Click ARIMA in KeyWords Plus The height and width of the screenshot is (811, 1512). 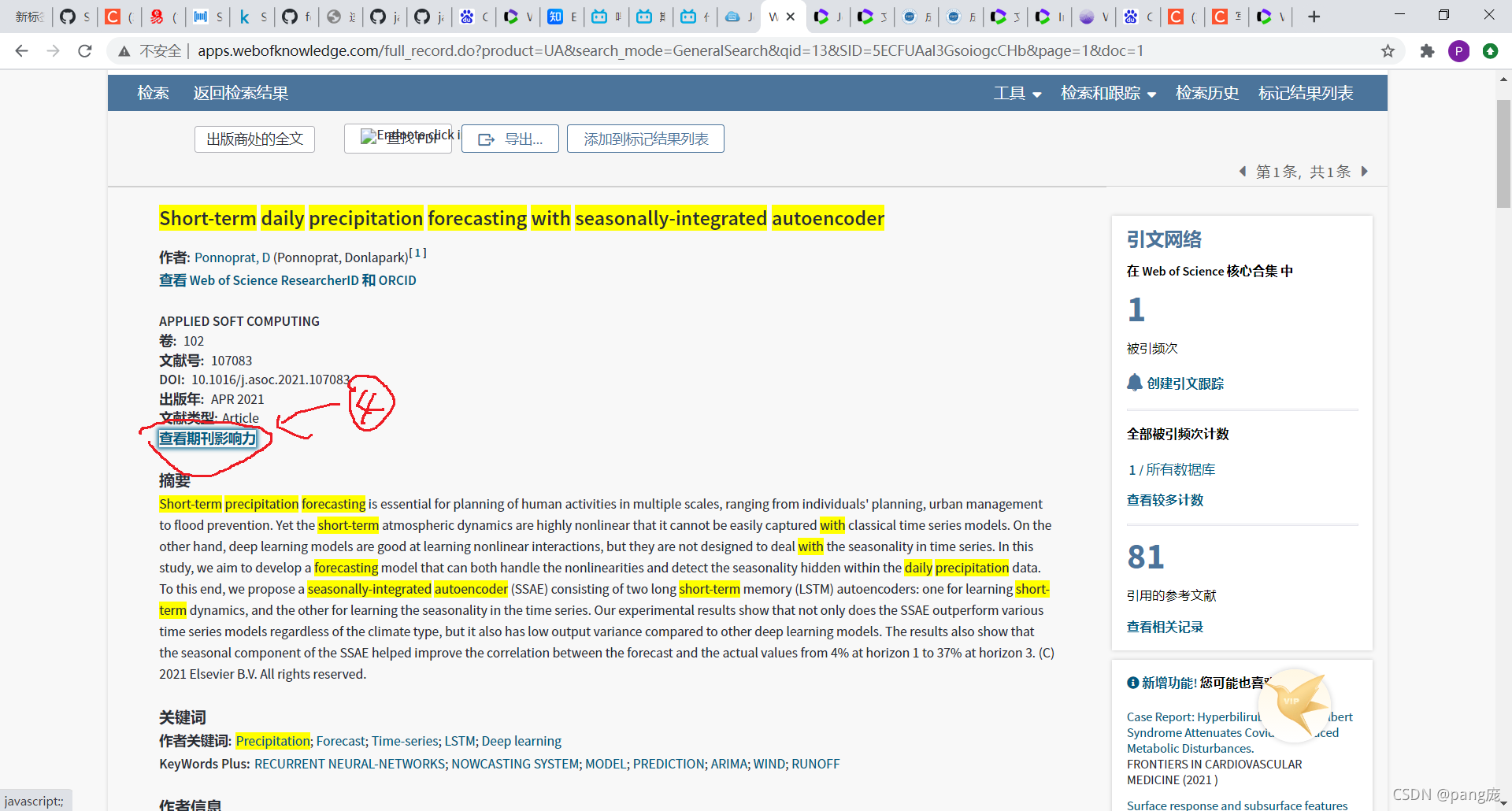click(729, 764)
